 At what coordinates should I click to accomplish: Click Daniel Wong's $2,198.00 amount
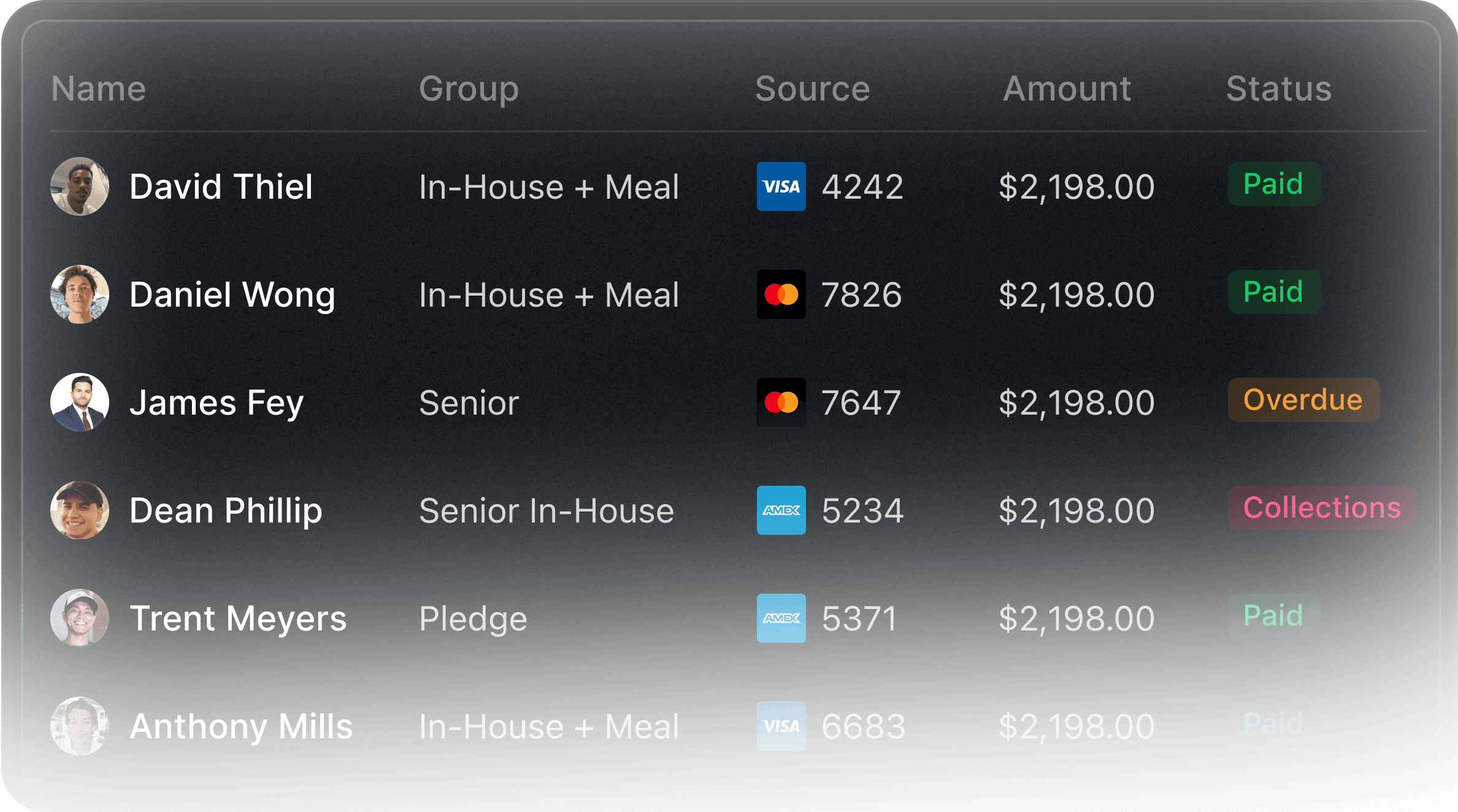tap(1076, 294)
